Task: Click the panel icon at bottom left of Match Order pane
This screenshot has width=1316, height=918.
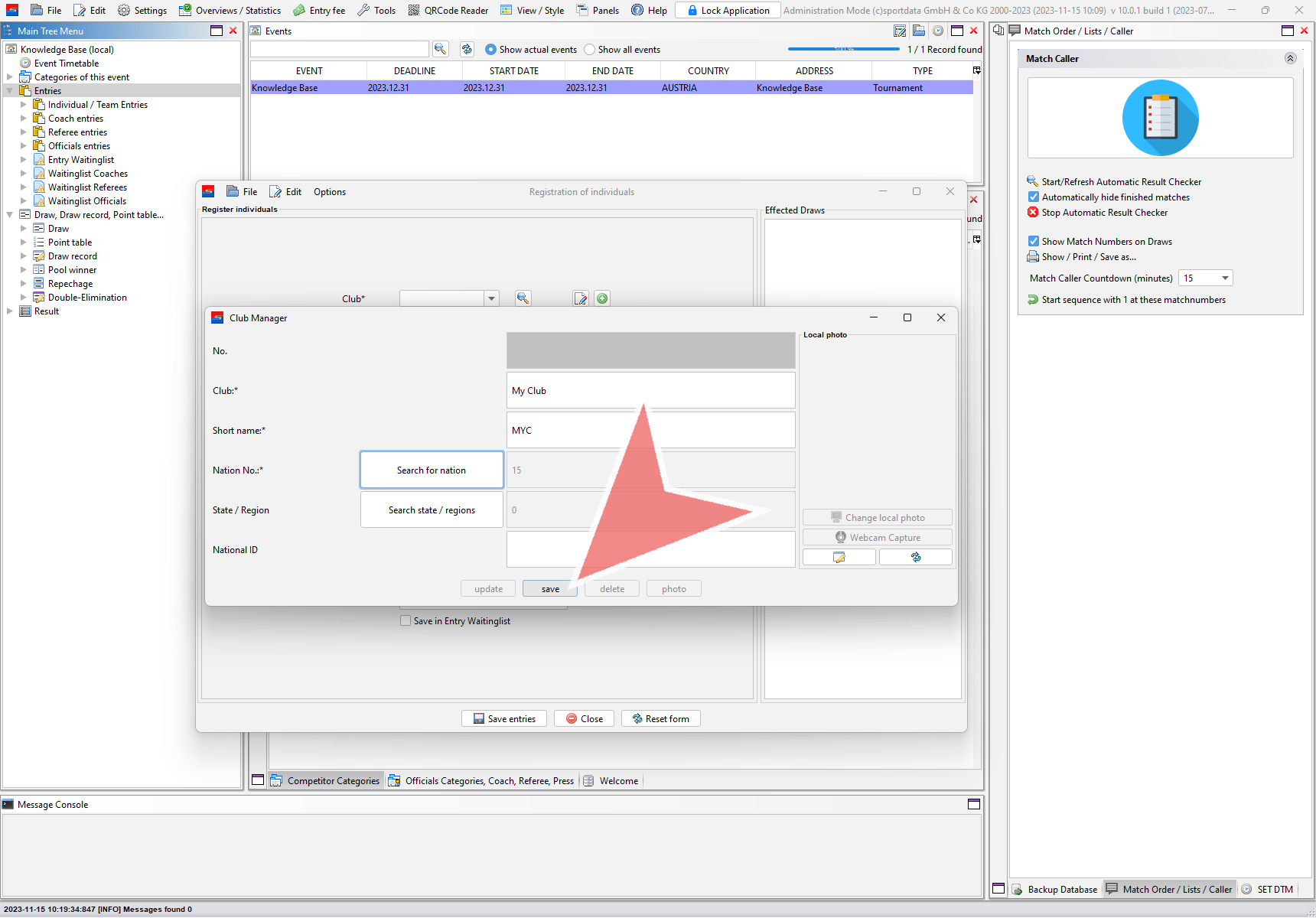Action: point(998,888)
